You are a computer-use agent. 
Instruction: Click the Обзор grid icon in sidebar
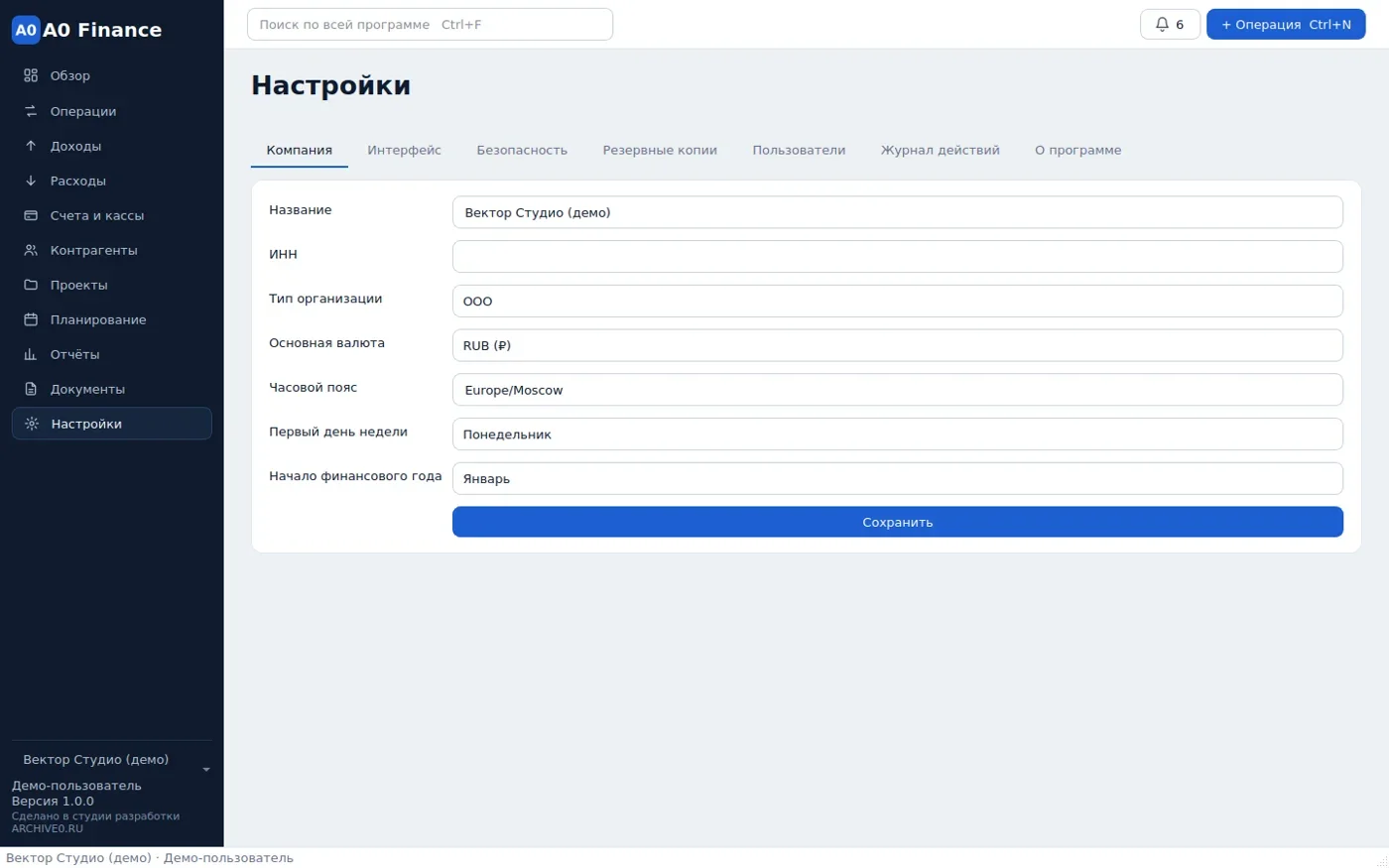point(31,75)
